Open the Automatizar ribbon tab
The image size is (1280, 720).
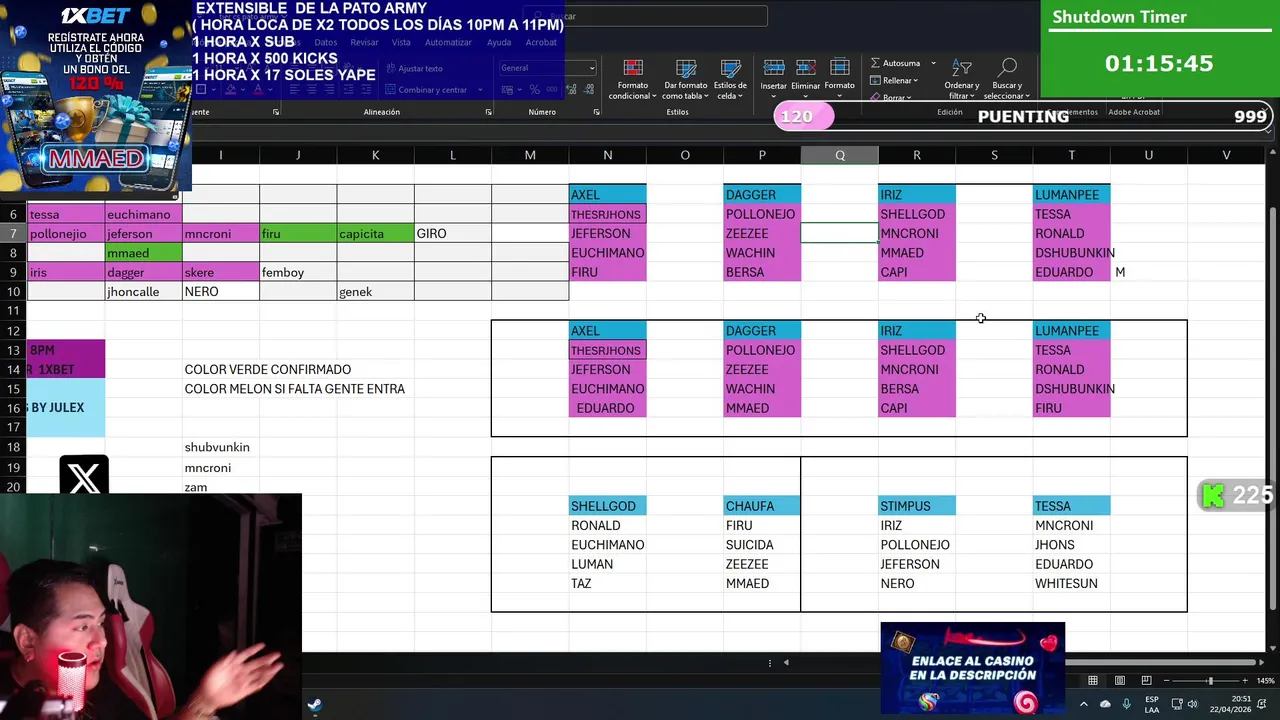pos(448,42)
